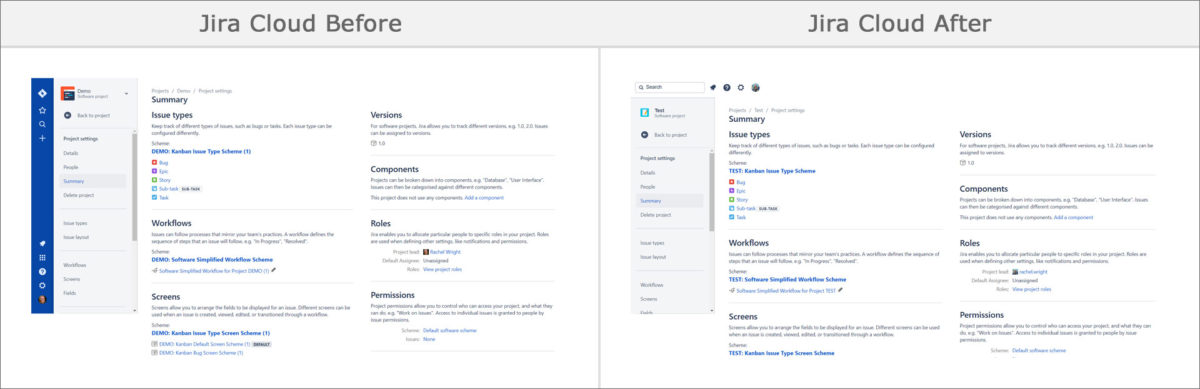The height and width of the screenshot is (389, 1200).
Task: Click Add a component link in the Before panel
Action: 484,198
